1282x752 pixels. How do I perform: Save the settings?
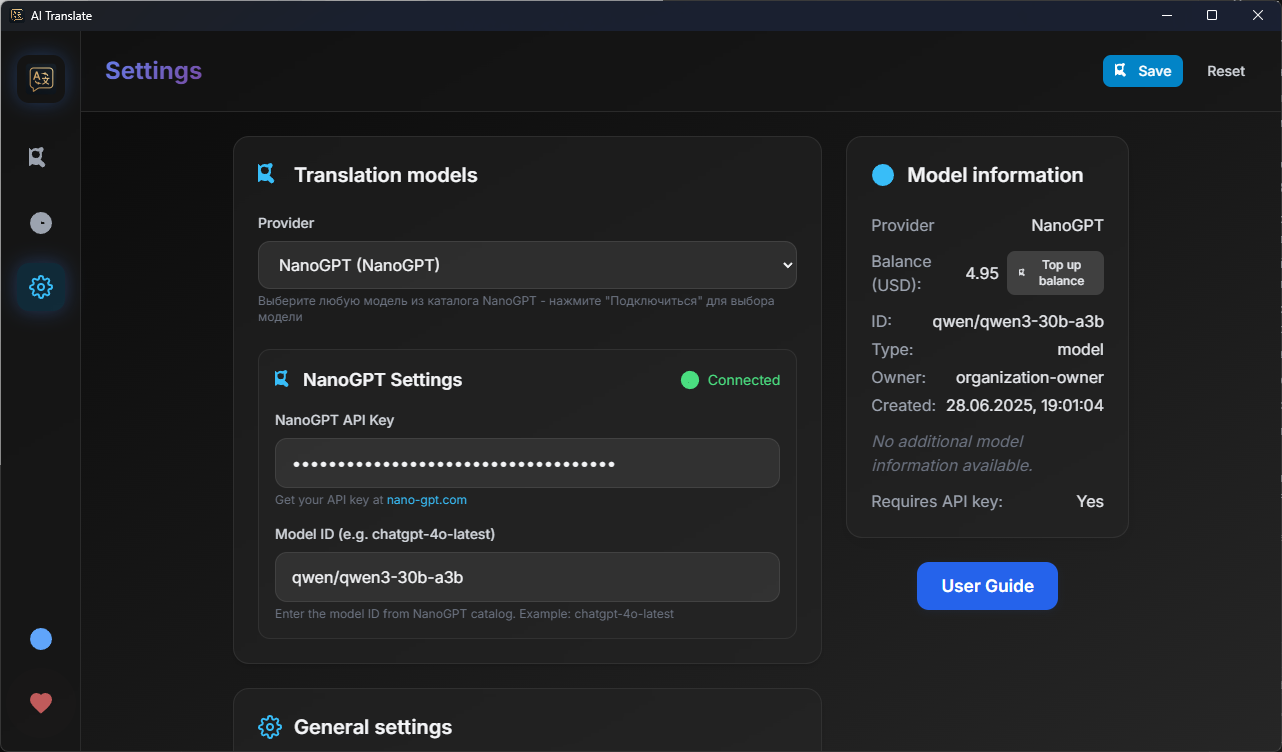click(x=1143, y=71)
